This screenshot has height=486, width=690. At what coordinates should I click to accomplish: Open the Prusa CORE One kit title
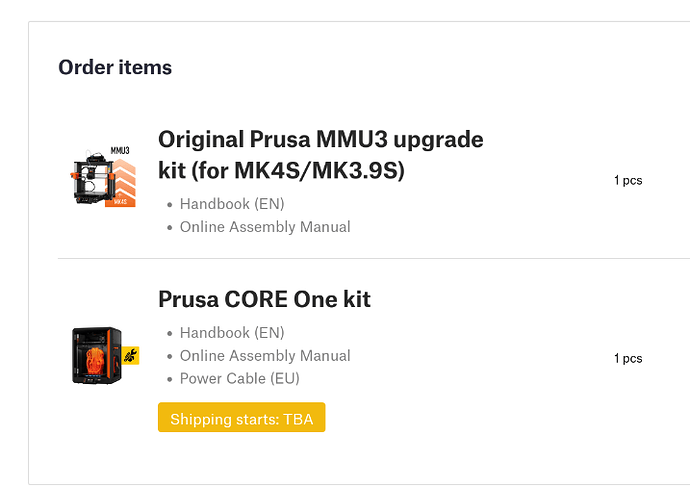264,299
